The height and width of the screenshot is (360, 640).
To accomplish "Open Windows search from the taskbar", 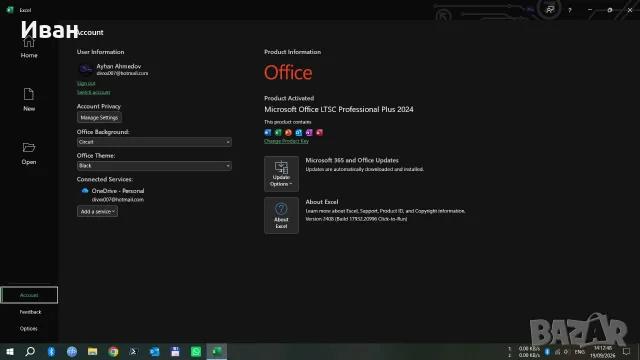I will 30,351.
